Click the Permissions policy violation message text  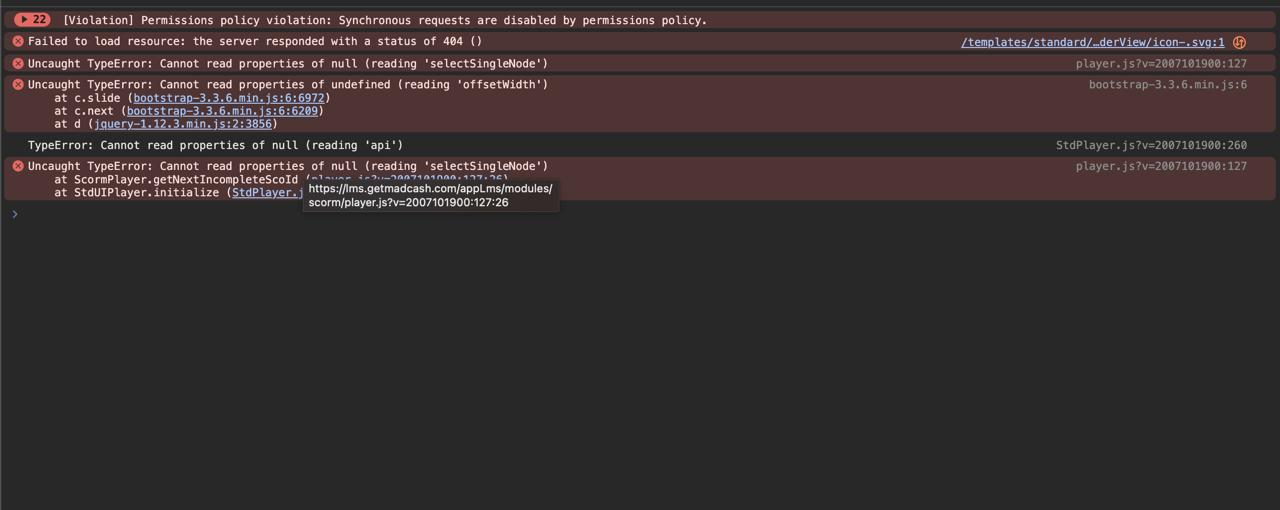(x=384, y=20)
